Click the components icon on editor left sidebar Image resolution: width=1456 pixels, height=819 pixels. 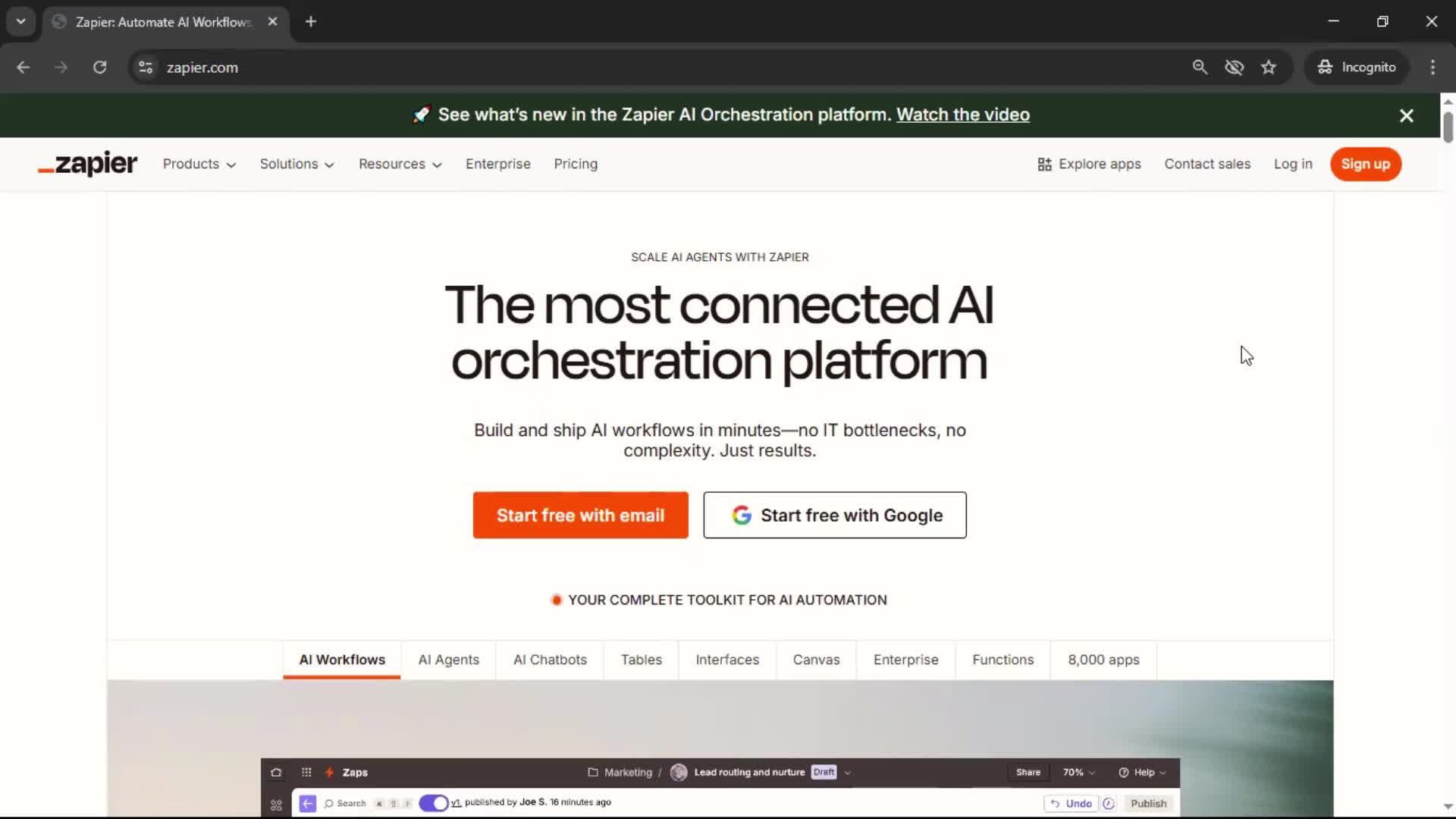coord(276,805)
